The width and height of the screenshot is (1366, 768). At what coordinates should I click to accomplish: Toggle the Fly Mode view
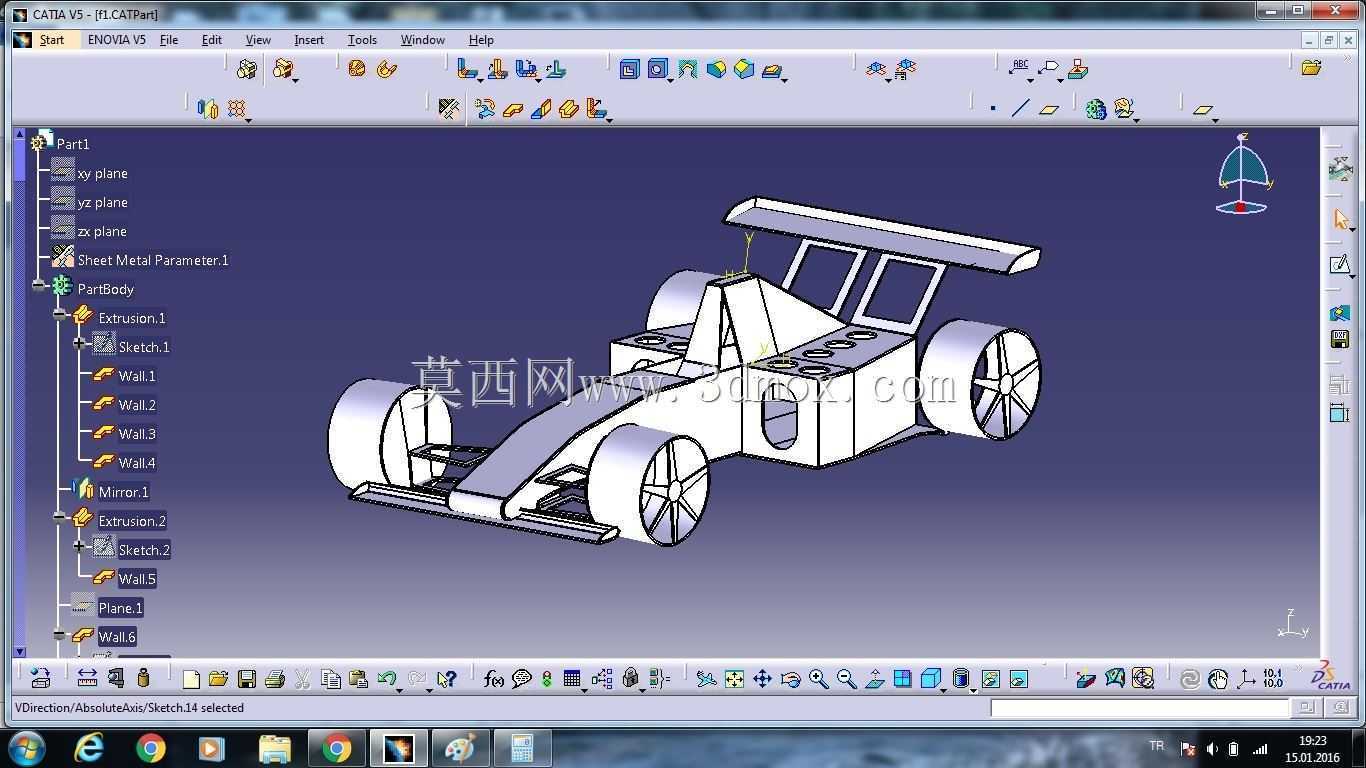[706, 679]
